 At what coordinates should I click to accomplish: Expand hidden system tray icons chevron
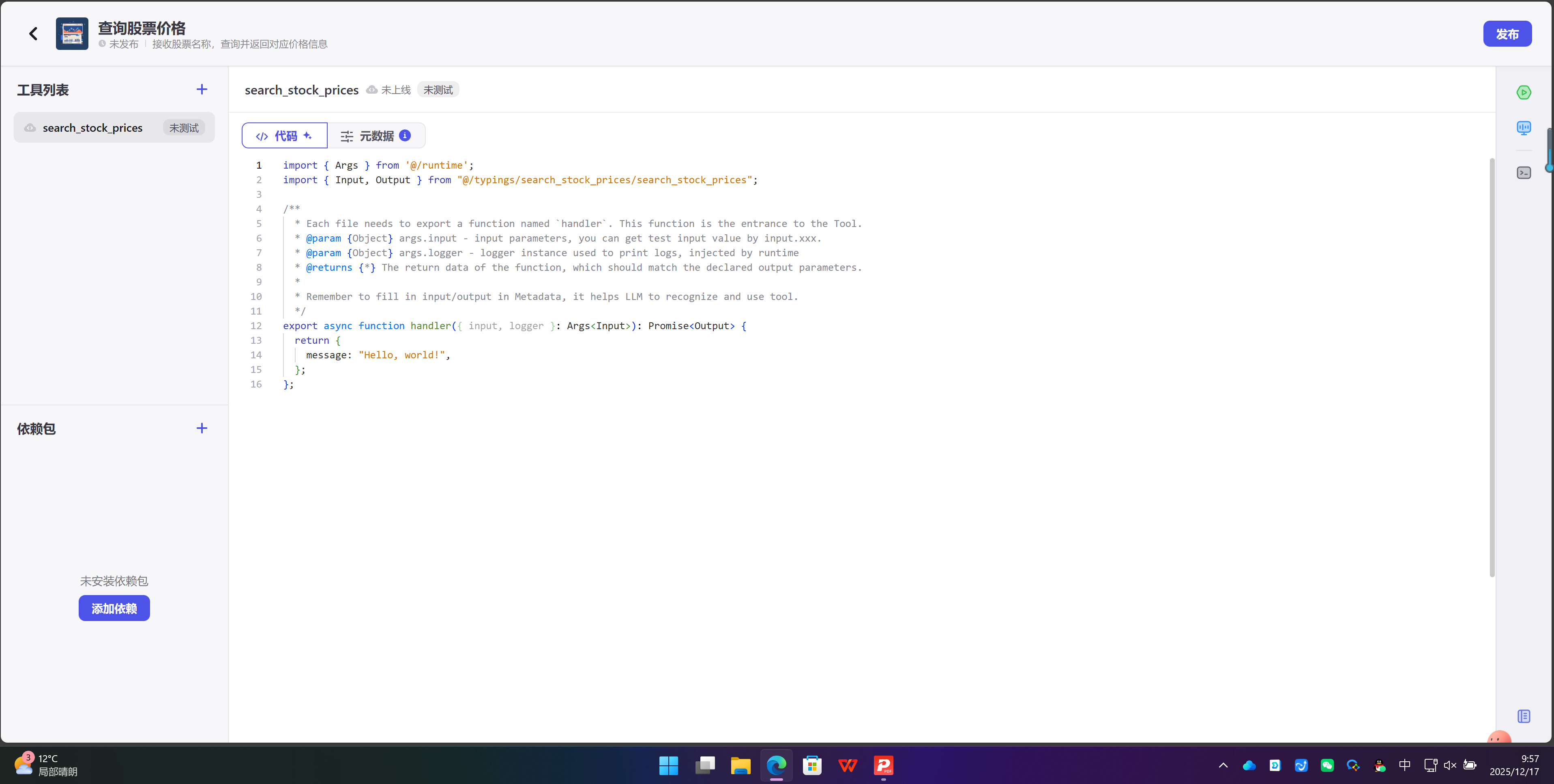[1223, 765]
